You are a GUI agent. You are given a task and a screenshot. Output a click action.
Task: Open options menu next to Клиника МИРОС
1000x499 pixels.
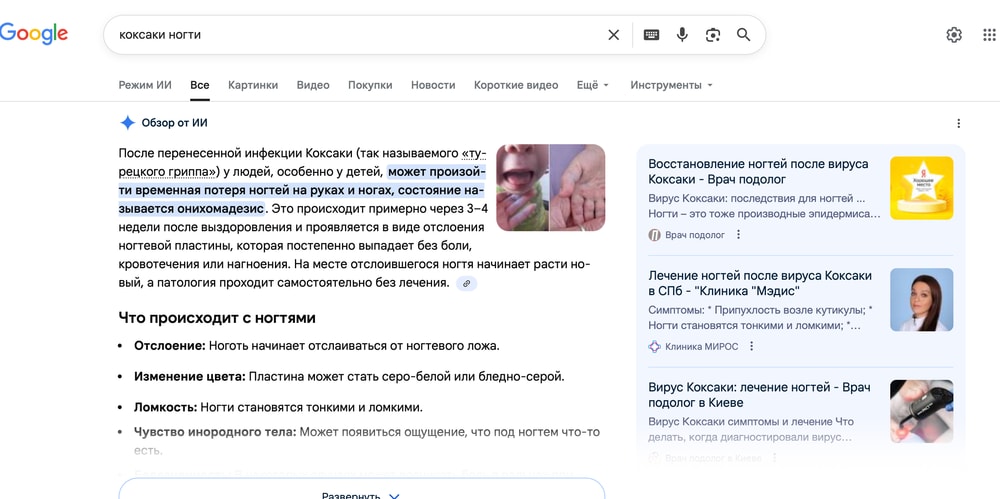[x=751, y=346]
